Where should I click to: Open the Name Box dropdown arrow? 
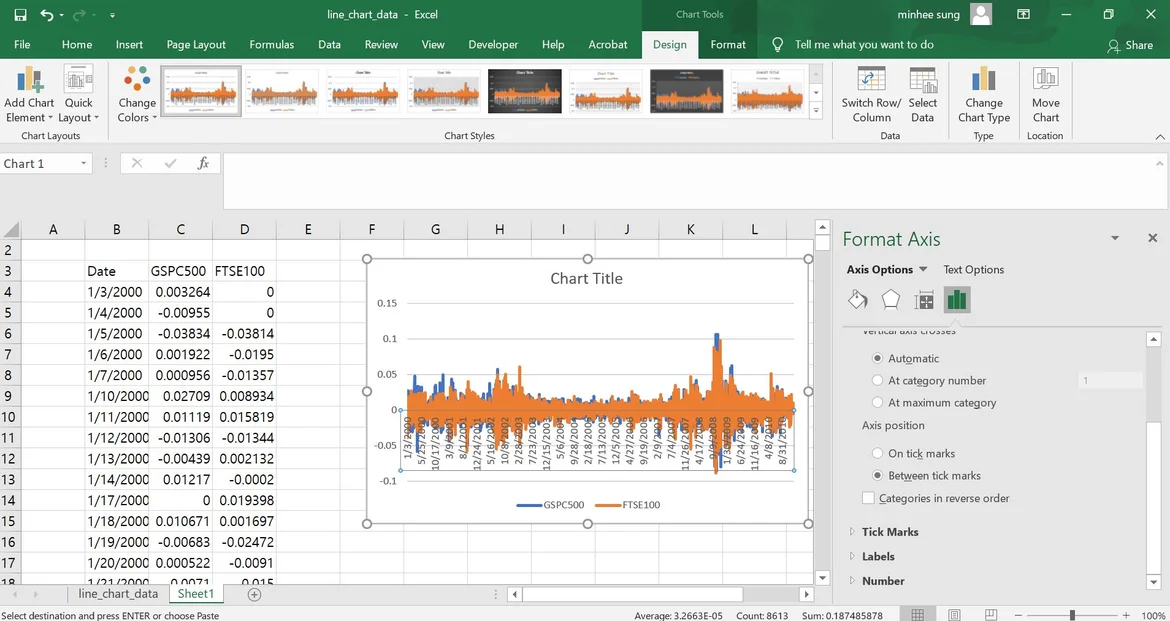click(84, 164)
